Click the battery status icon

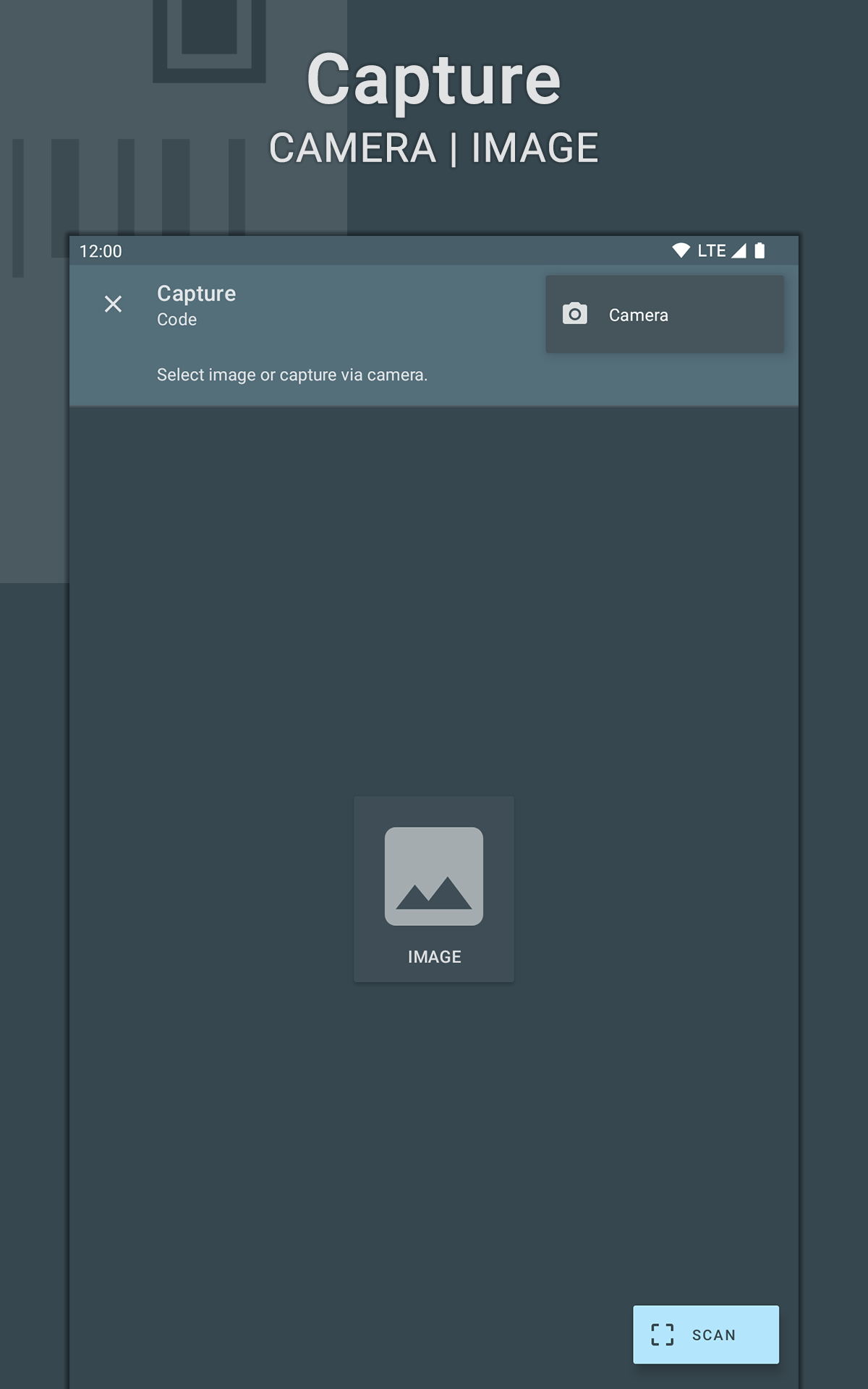[759, 250]
